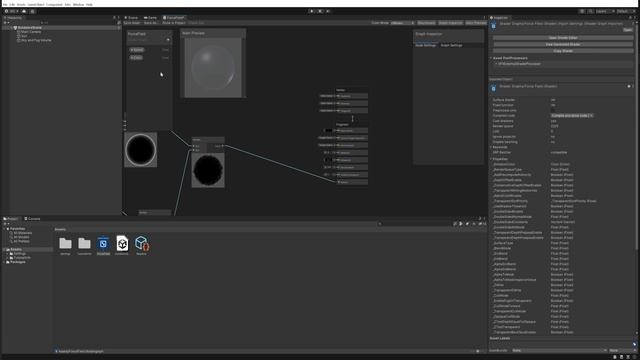Open the Color Mode dropdown
Screen dimensions: 640x360
click(x=402, y=23)
